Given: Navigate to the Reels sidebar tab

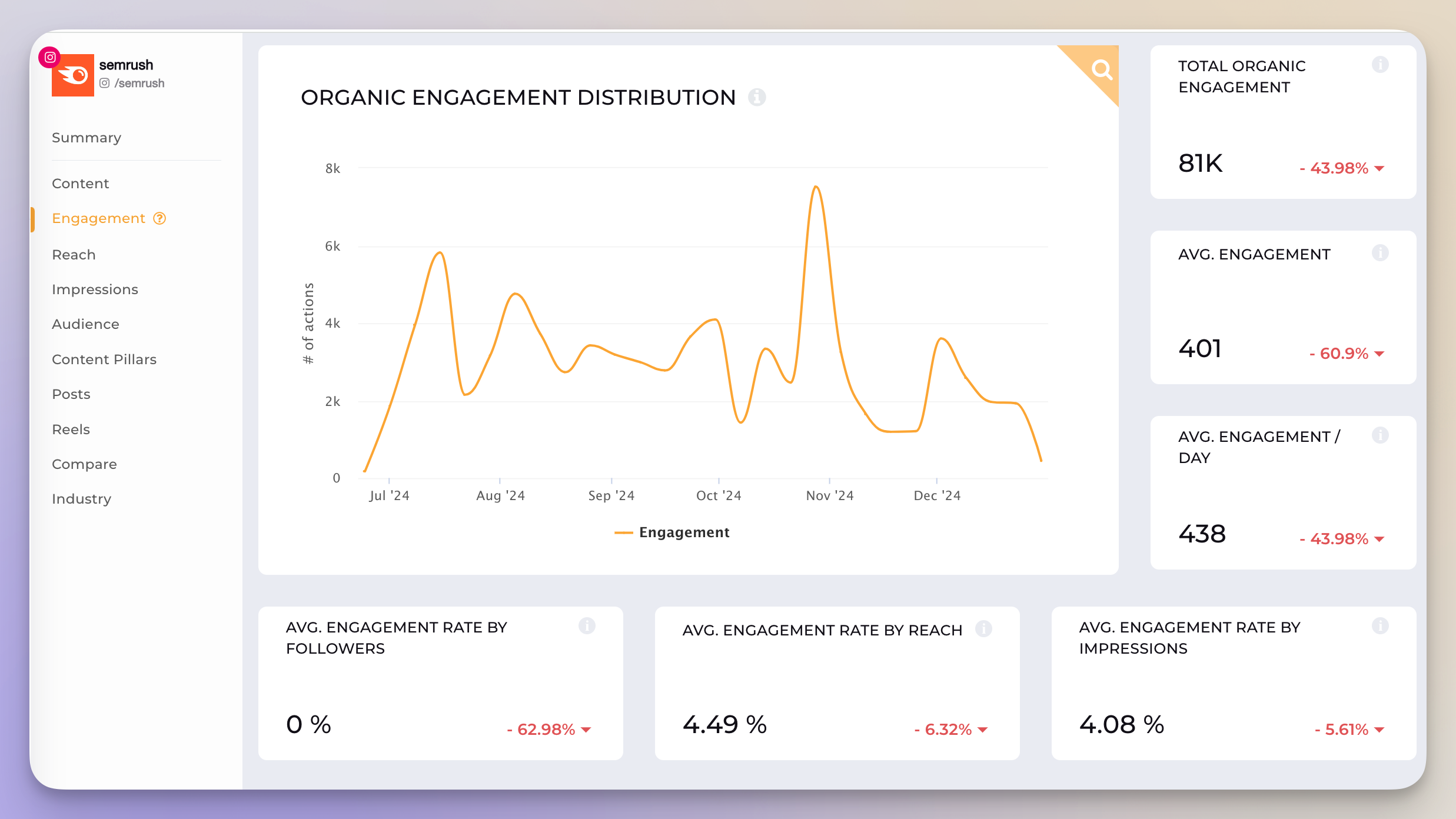Looking at the screenshot, I should pyautogui.click(x=70, y=429).
